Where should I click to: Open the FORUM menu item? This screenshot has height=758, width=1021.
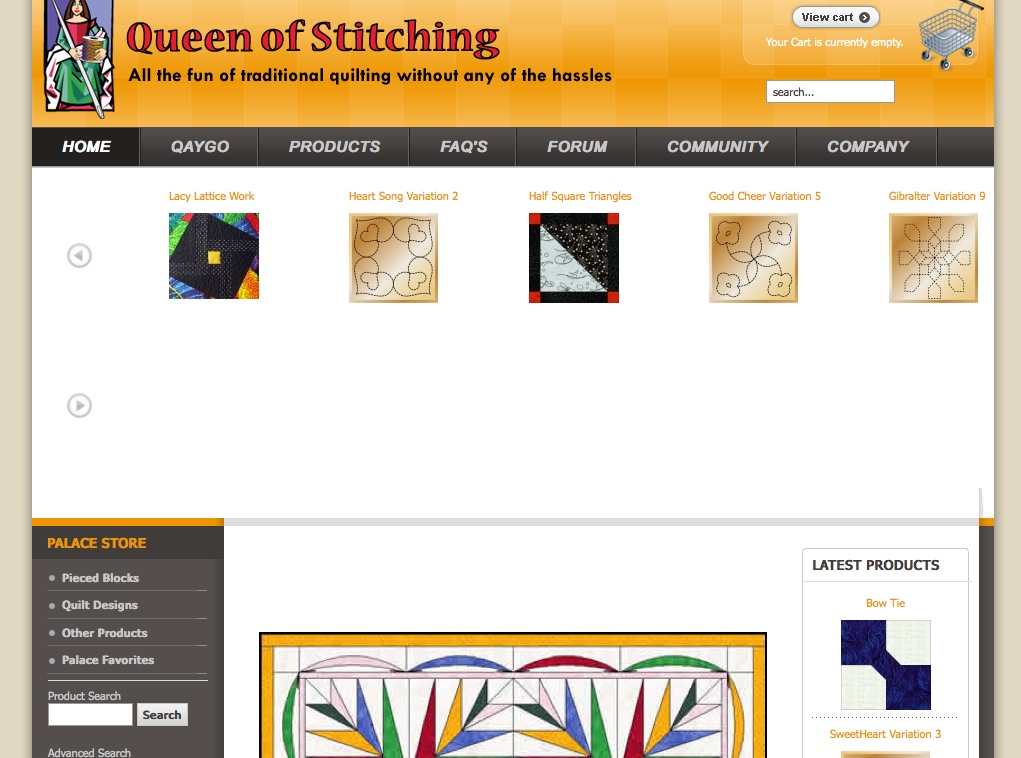click(577, 147)
